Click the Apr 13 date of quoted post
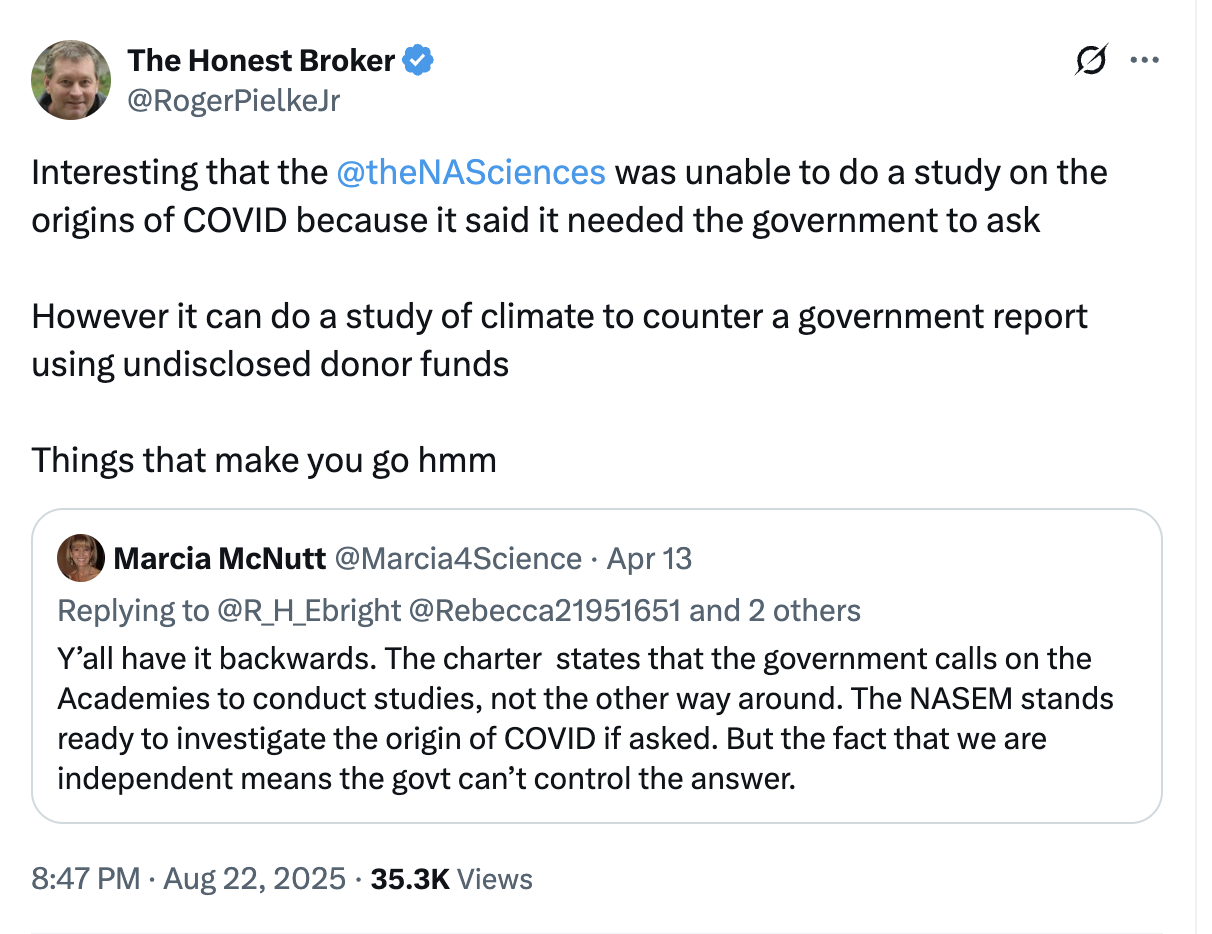1212x934 pixels. pyautogui.click(x=648, y=558)
